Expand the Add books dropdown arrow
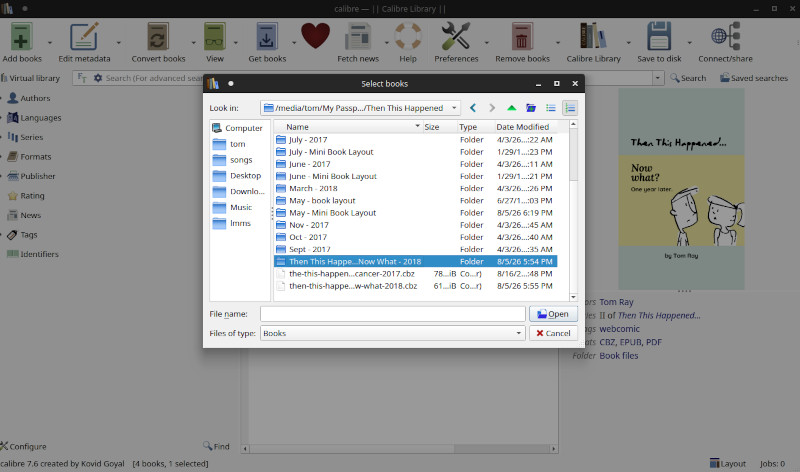800x472 pixels. point(49,42)
